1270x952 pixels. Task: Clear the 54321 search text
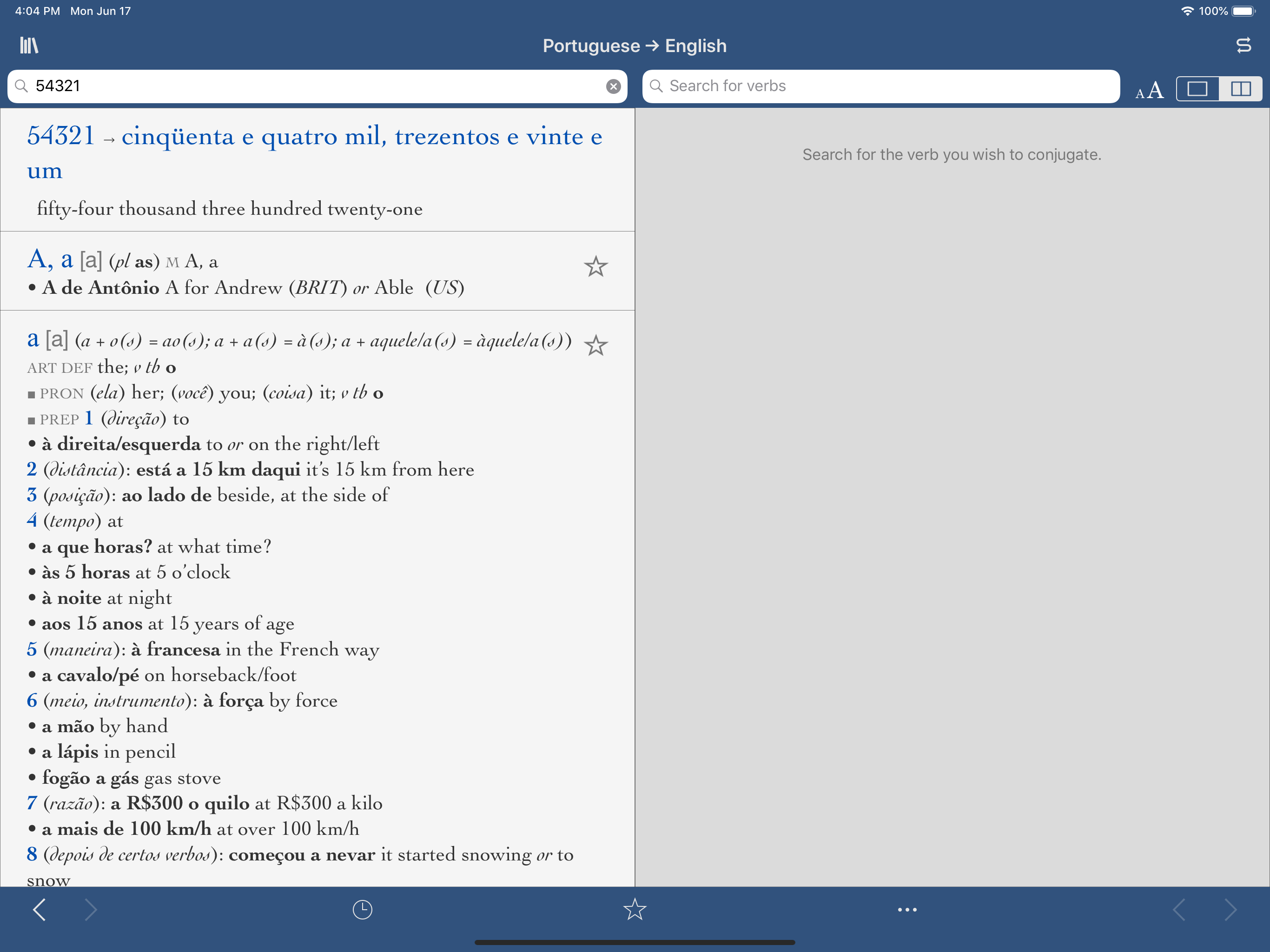(613, 86)
